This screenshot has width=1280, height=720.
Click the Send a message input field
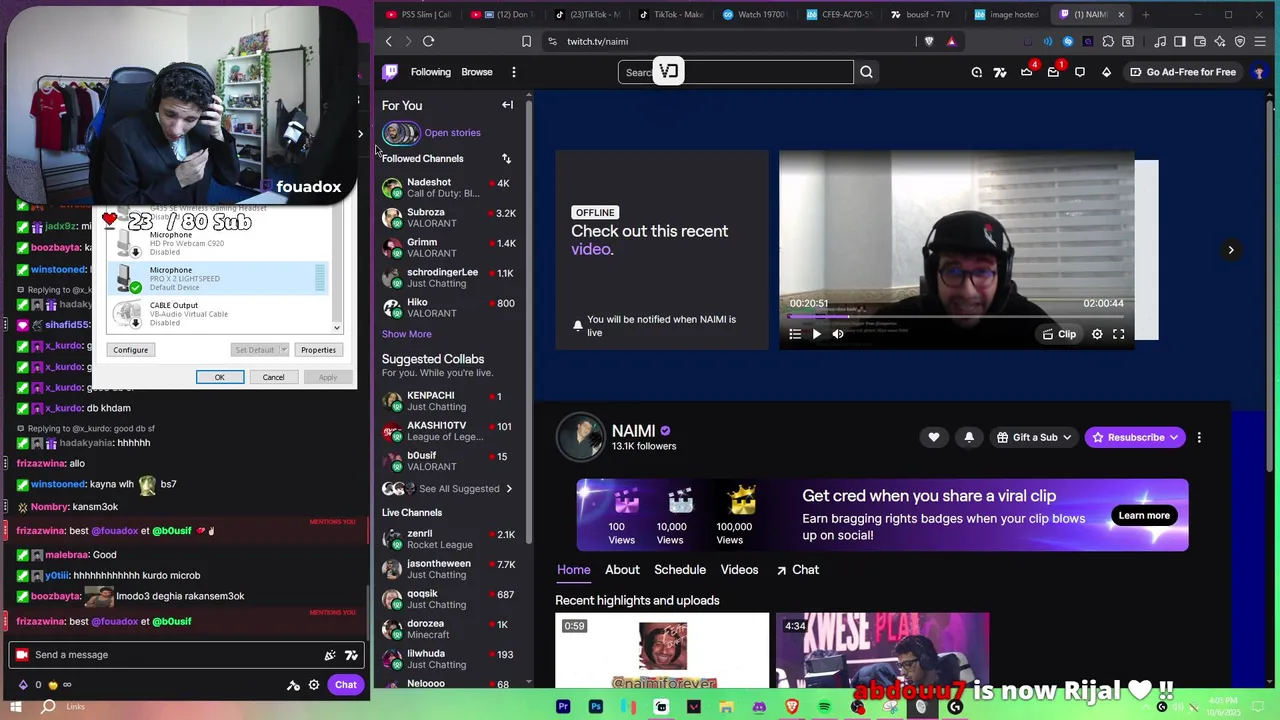click(187, 655)
